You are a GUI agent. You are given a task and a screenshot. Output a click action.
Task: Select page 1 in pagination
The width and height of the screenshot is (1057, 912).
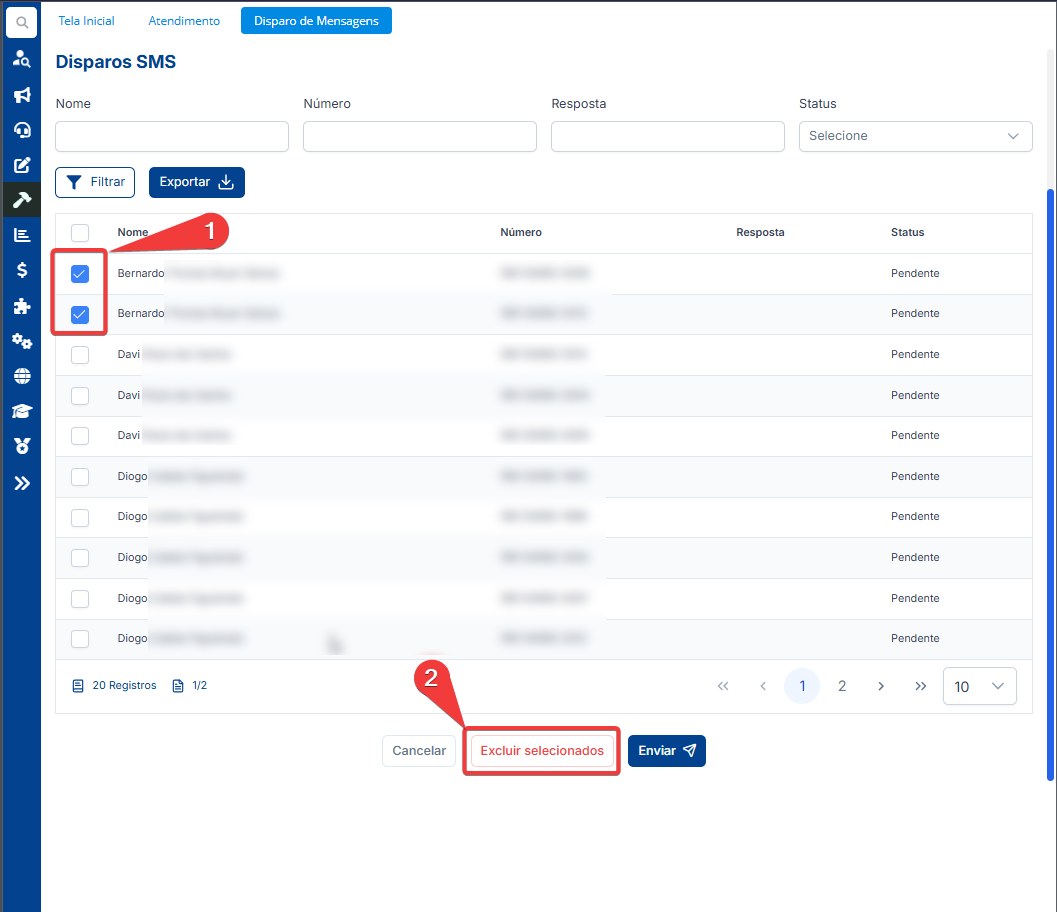[802, 686]
